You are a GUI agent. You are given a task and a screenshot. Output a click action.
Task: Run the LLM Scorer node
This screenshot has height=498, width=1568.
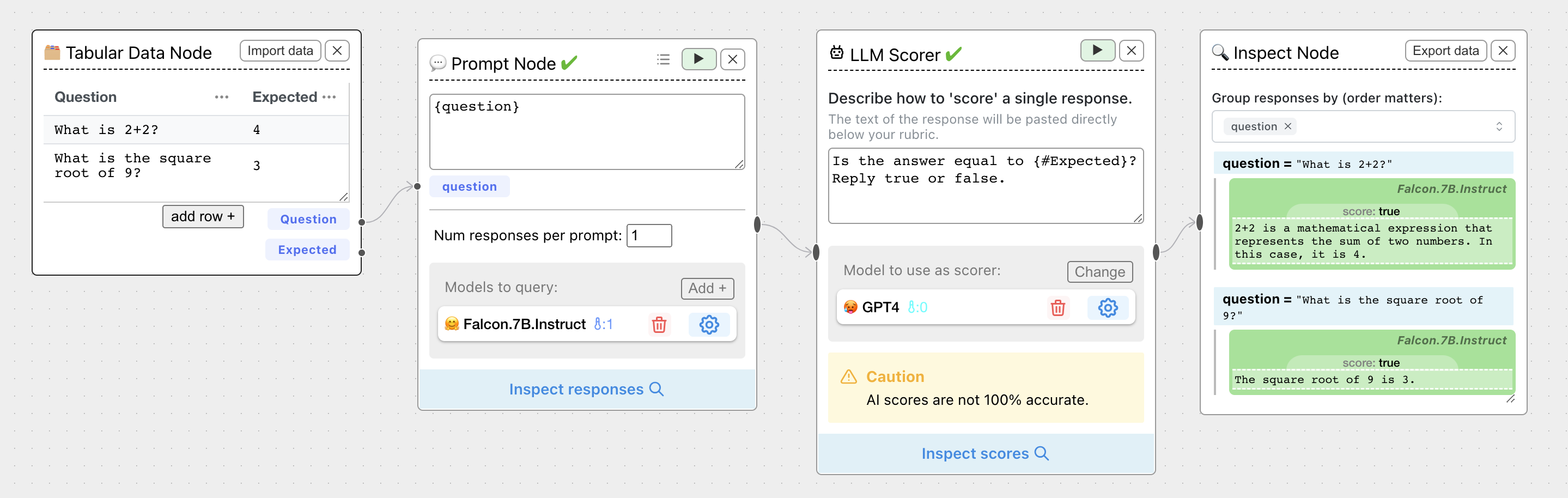(1097, 51)
